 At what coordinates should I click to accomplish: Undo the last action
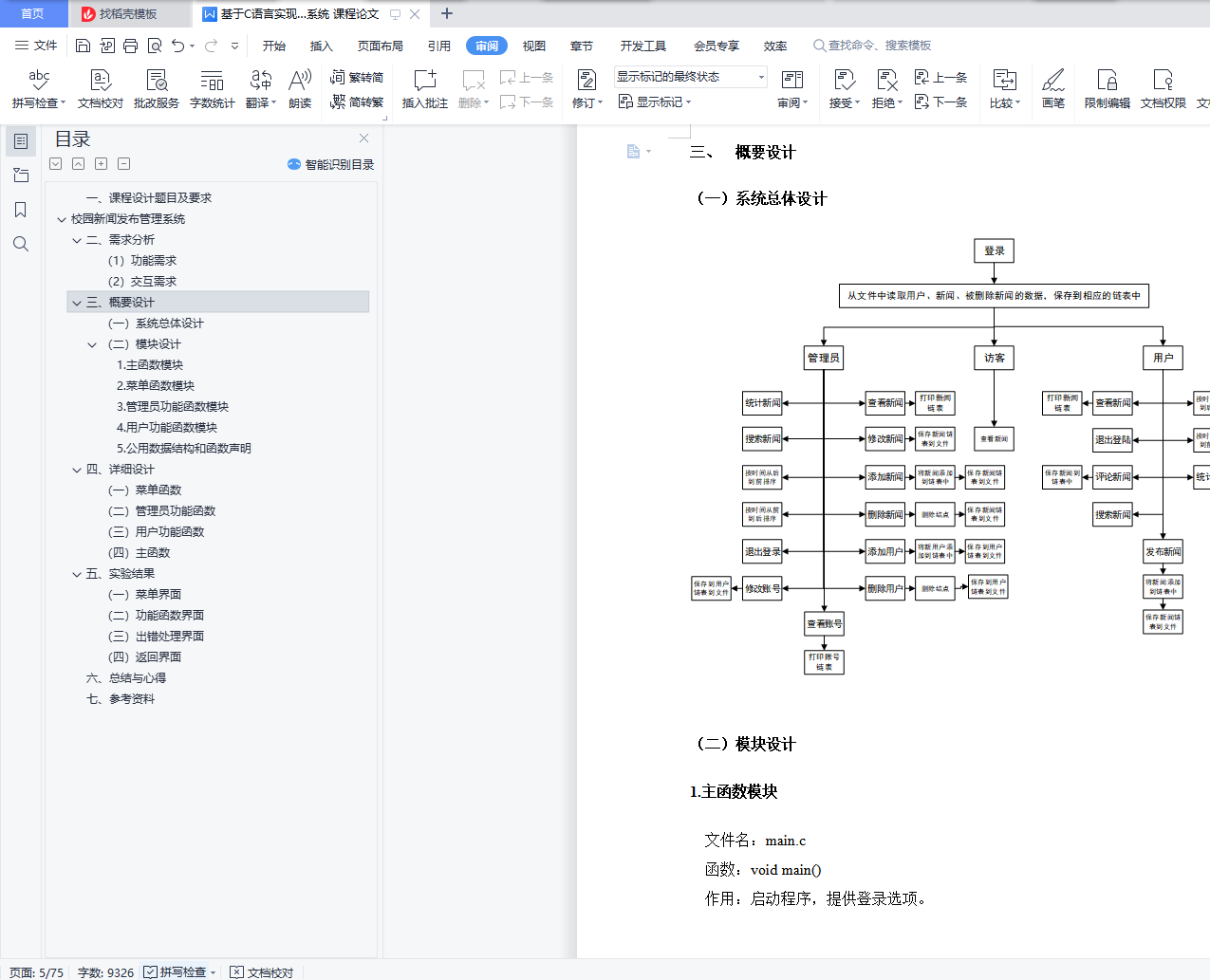[x=177, y=46]
